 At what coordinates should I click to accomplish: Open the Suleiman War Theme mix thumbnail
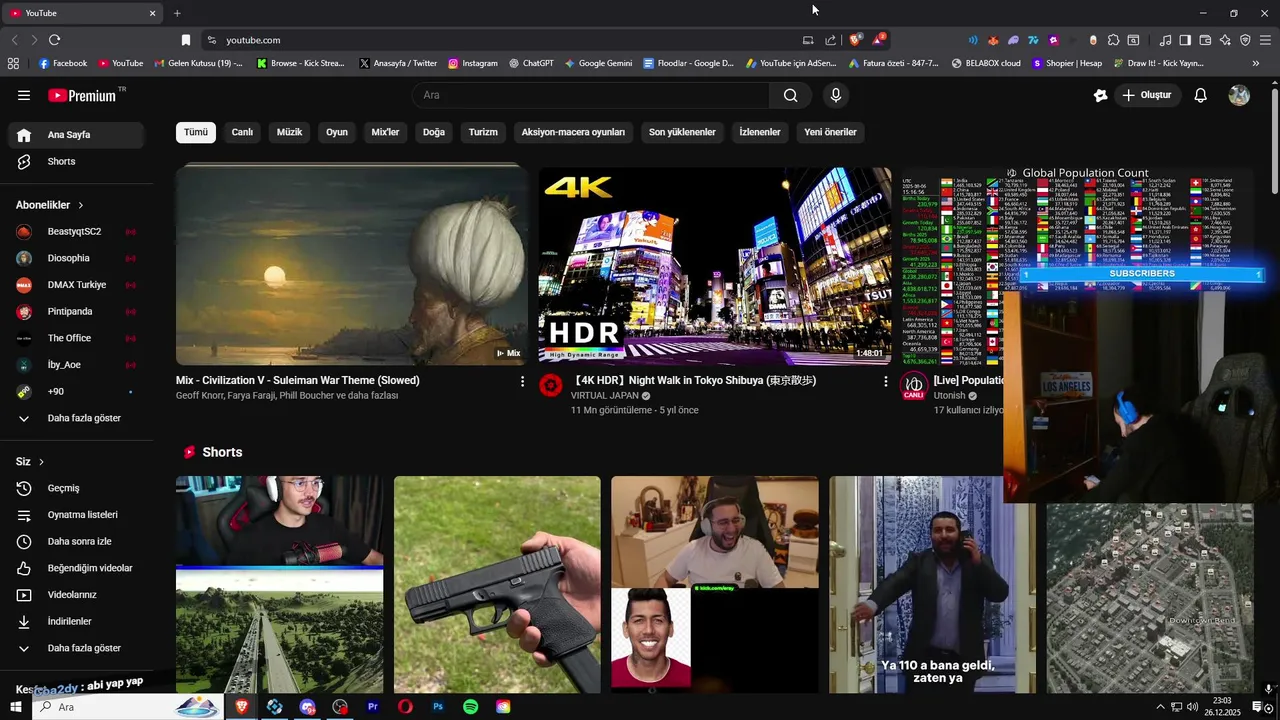[351, 265]
